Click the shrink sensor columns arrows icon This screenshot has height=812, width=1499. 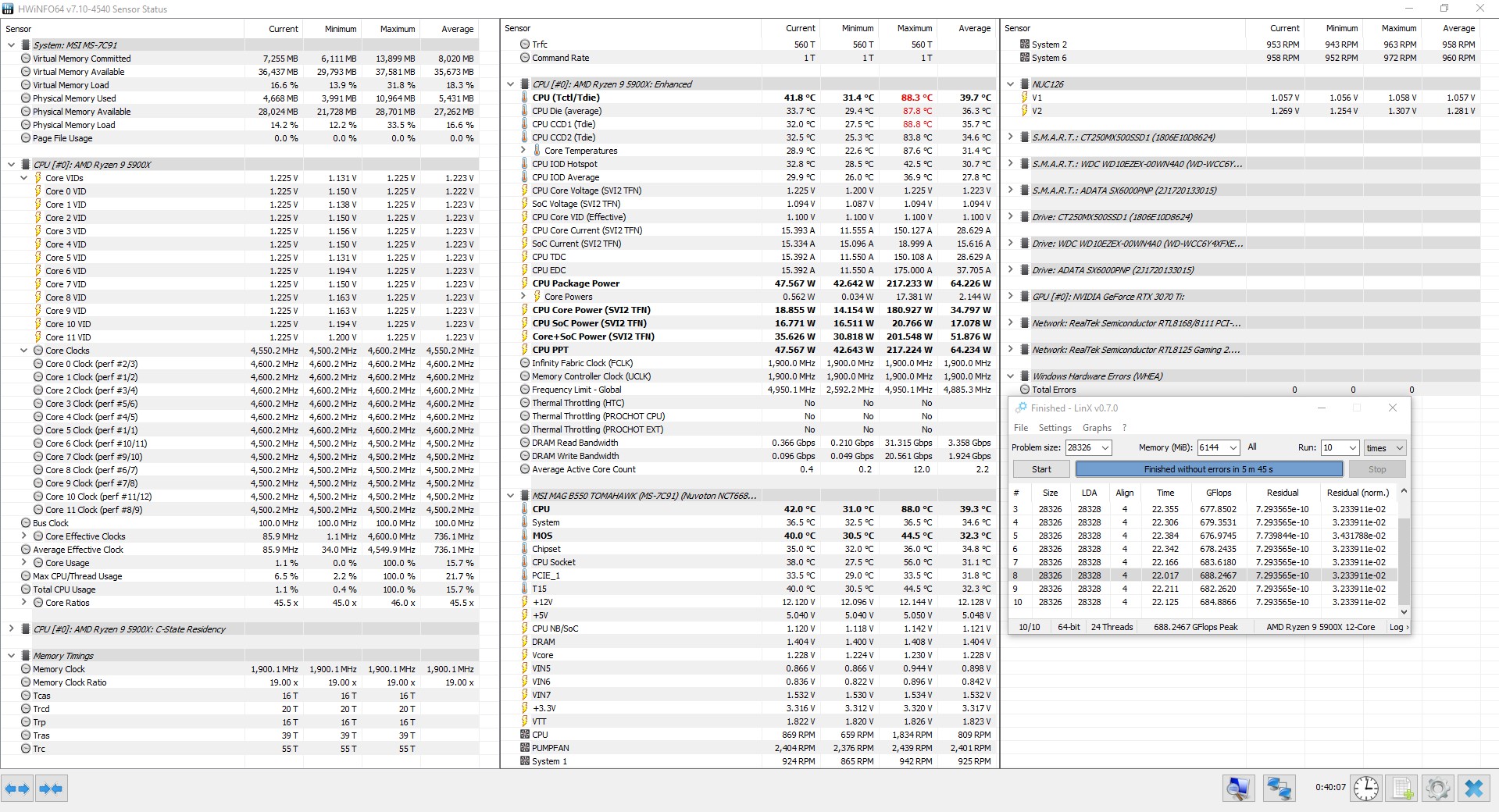pos(51,789)
